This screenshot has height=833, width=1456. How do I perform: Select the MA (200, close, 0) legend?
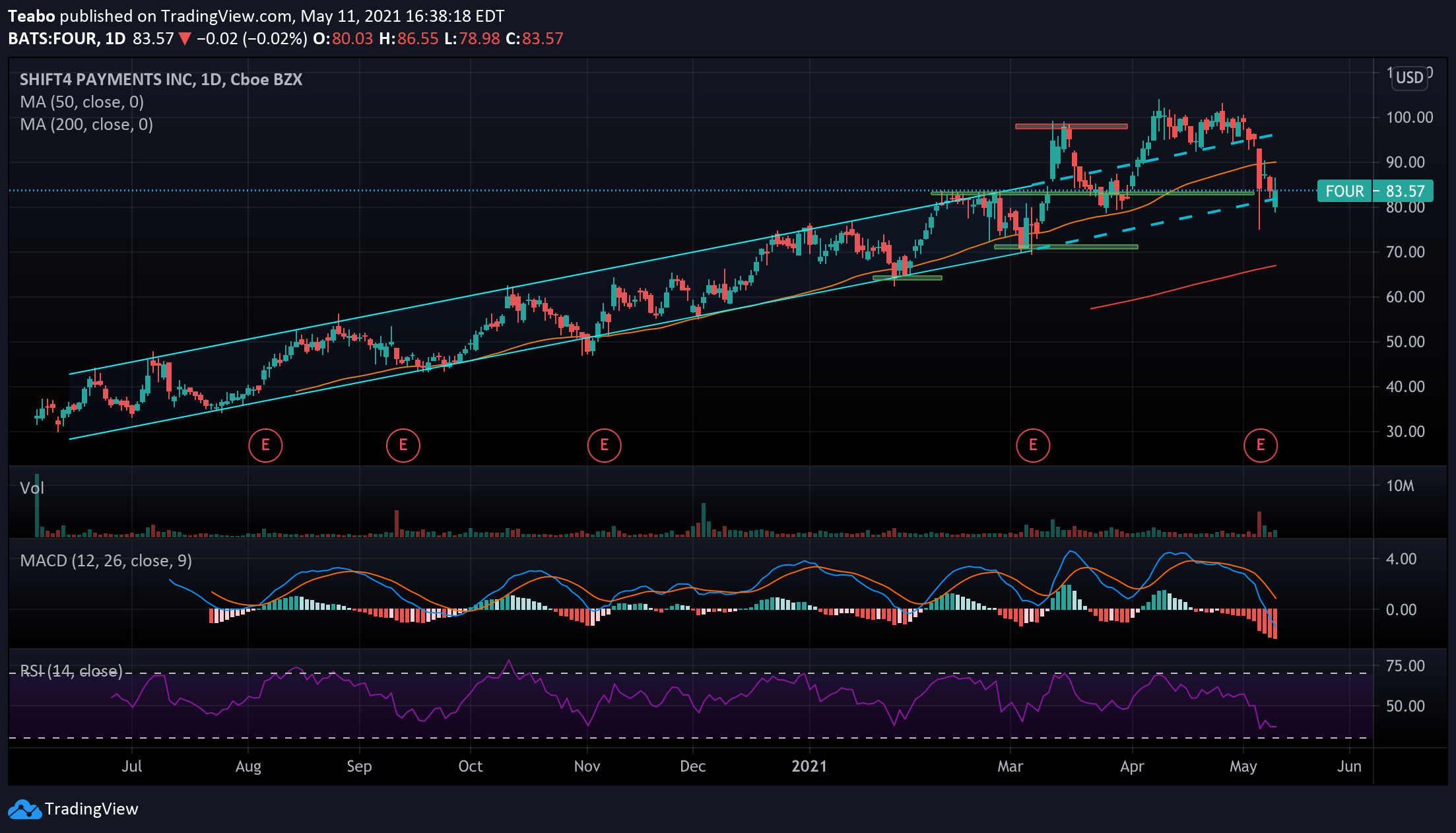pyautogui.click(x=86, y=125)
